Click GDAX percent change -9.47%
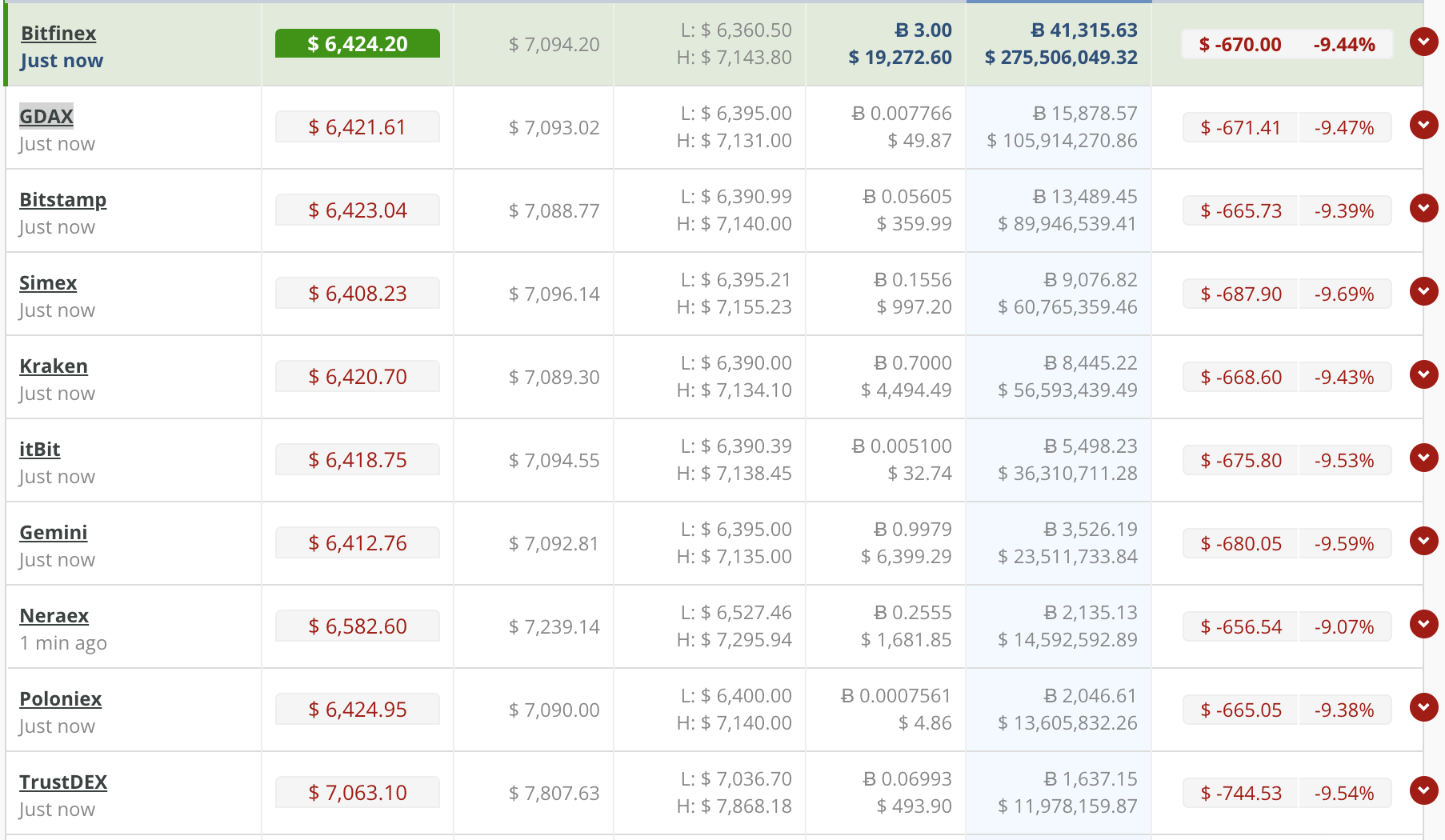 [x=1344, y=128]
